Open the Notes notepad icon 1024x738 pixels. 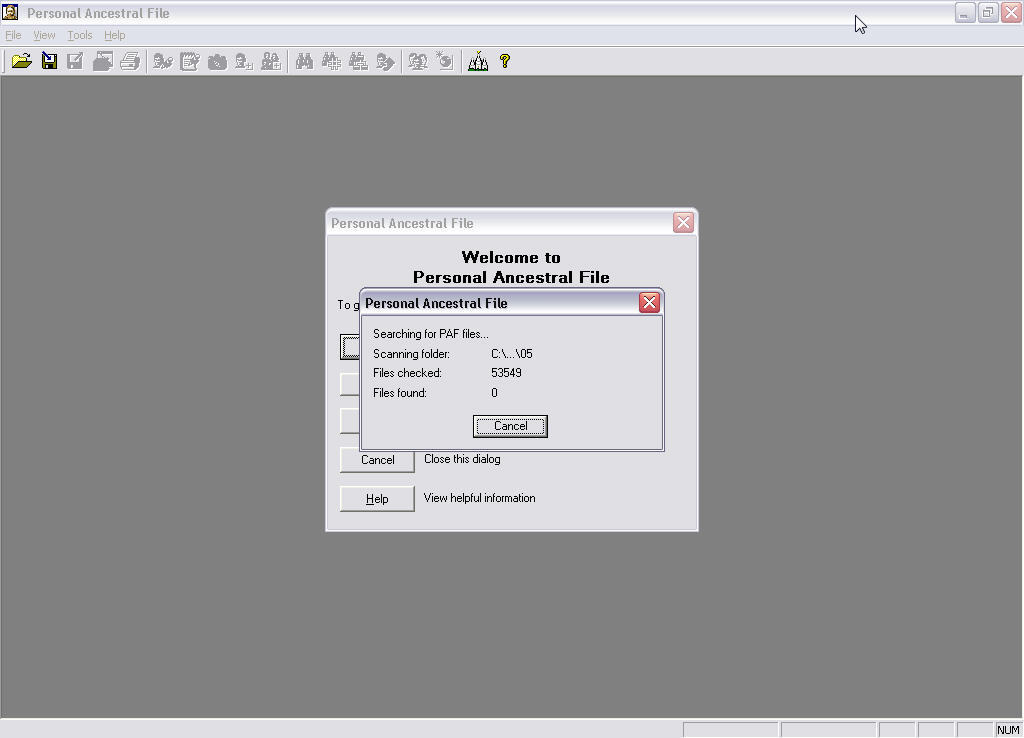[190, 61]
